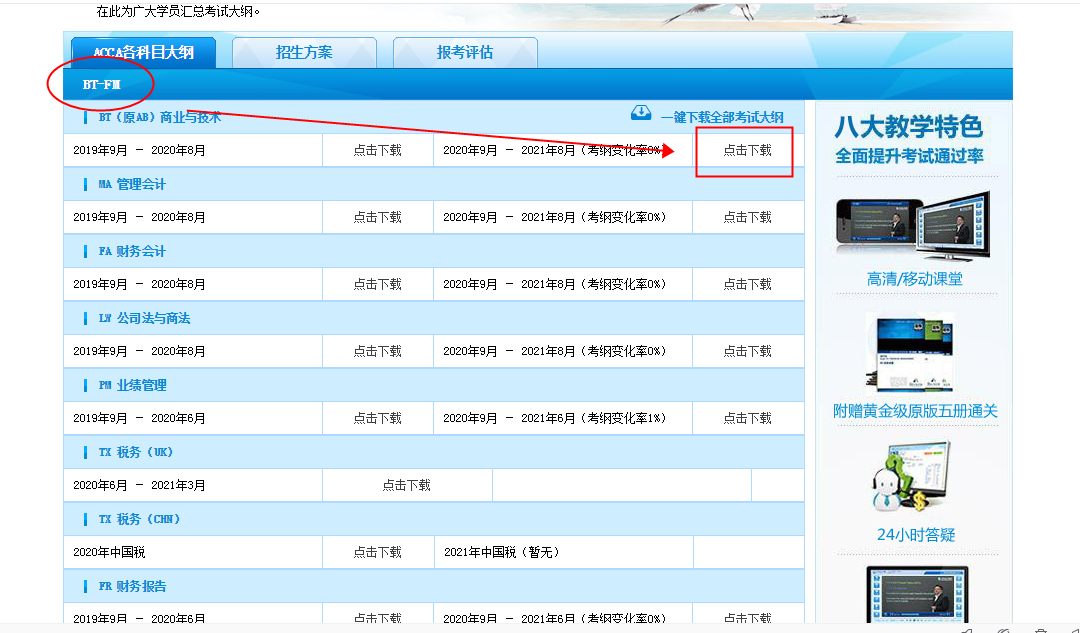Screen dimensions: 1080x633
Task: Select the BT-FM sub-tab
Action: (x=101, y=85)
